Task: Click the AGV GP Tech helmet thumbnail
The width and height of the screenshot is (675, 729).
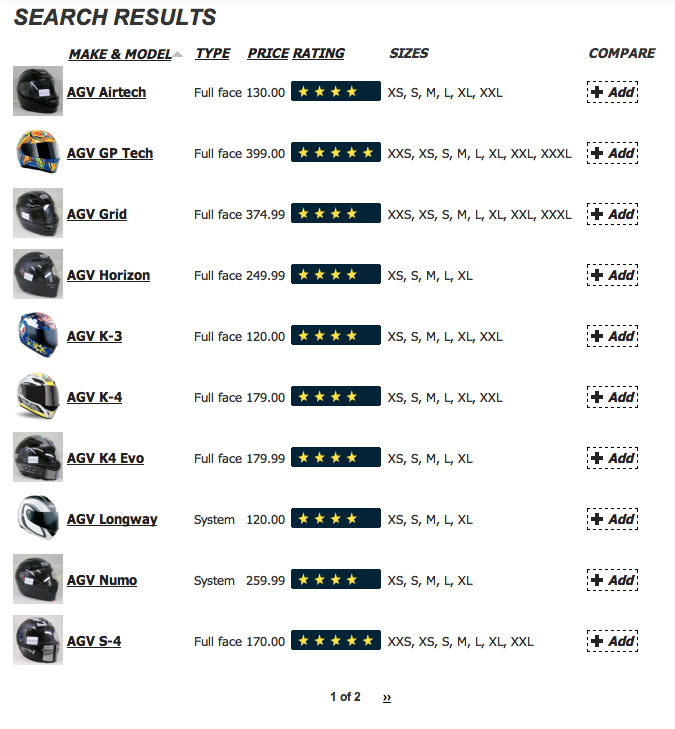Action: point(38,152)
